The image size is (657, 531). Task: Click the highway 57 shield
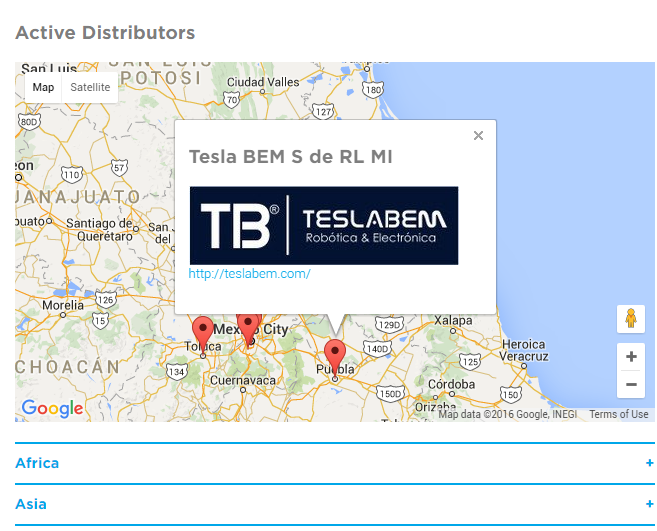[119, 168]
